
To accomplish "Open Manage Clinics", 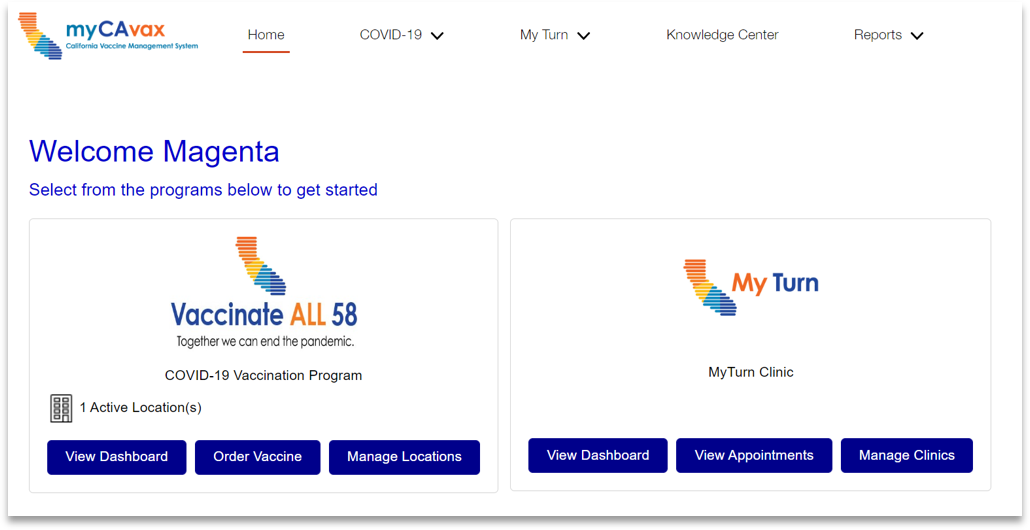I will [x=907, y=455].
